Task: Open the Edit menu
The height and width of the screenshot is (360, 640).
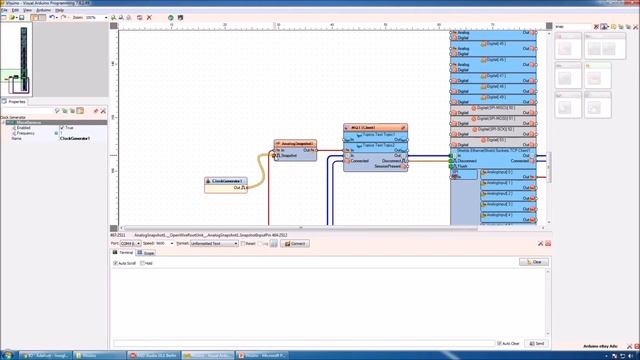Action: [x=16, y=10]
